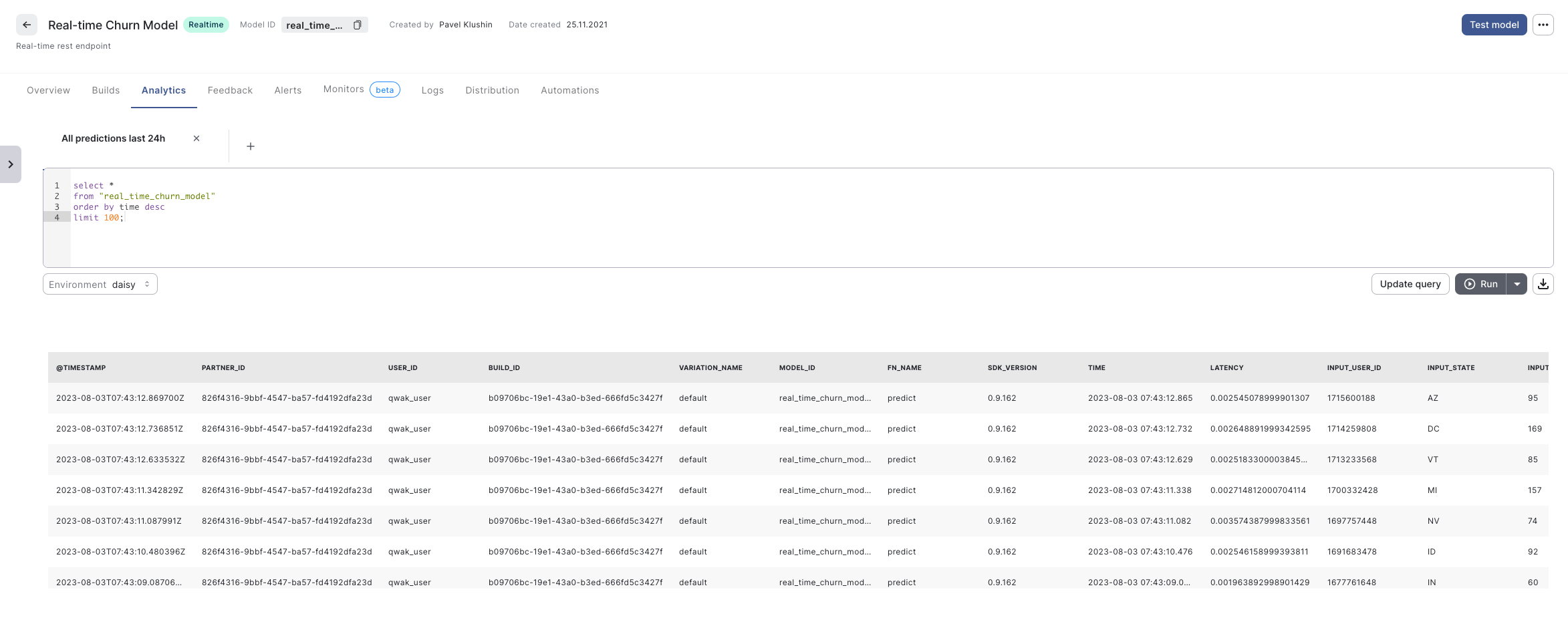Image resolution: width=1568 pixels, height=638 pixels.
Task: Add a new query tab with the plus icon
Action: [251, 146]
